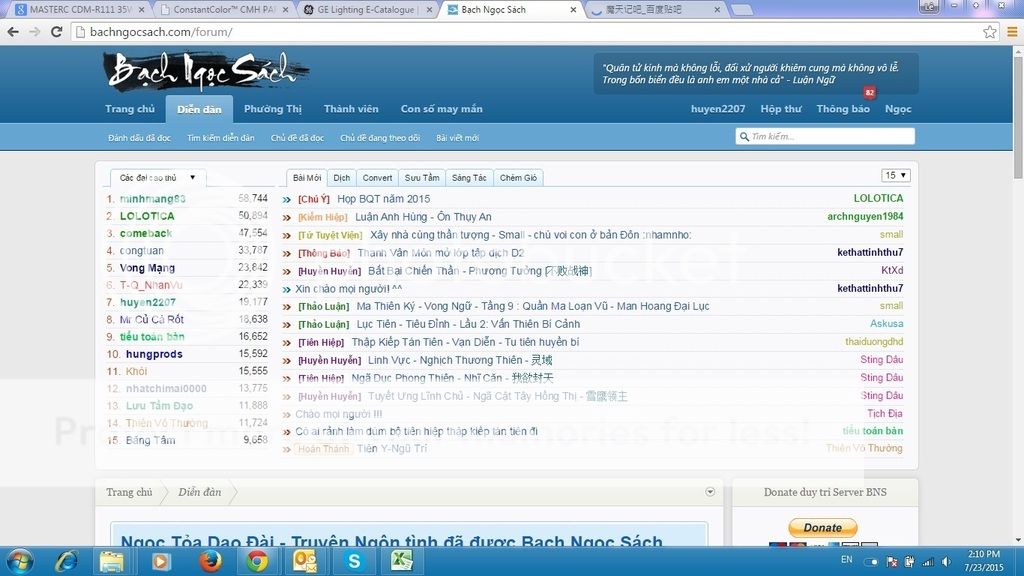Close the GE Lighting E-Catalogue tab
Image resolution: width=1024 pixels, height=576 pixels.
tap(429, 10)
